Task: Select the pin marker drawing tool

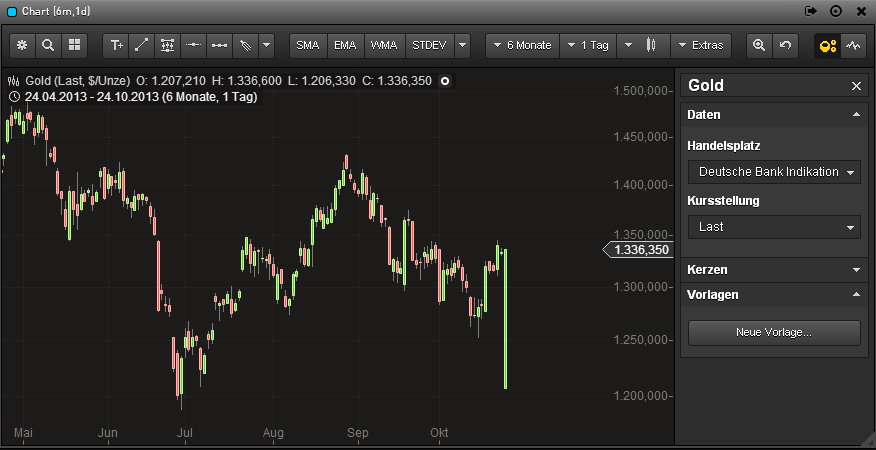Action: click(x=244, y=45)
